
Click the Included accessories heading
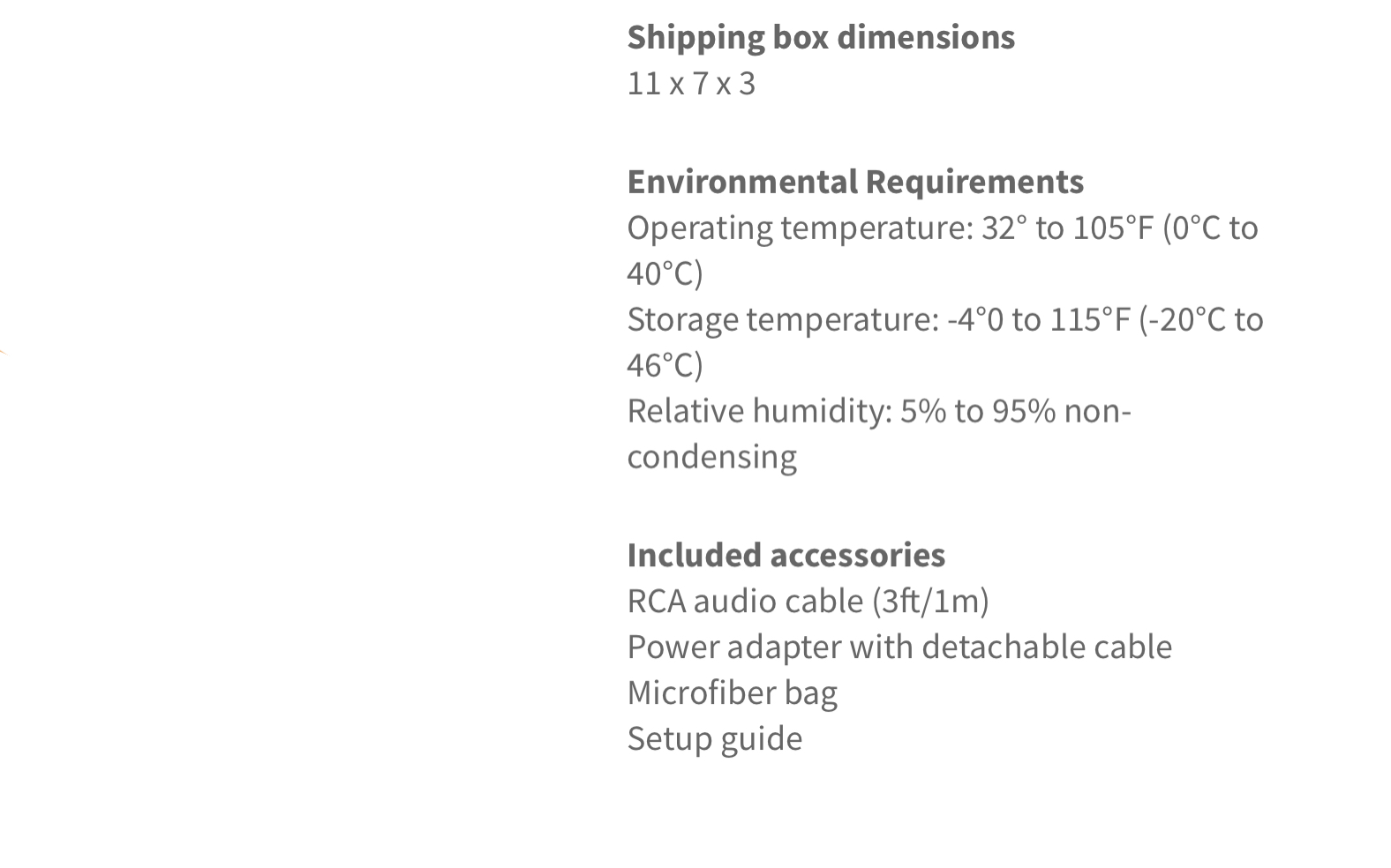(x=786, y=555)
